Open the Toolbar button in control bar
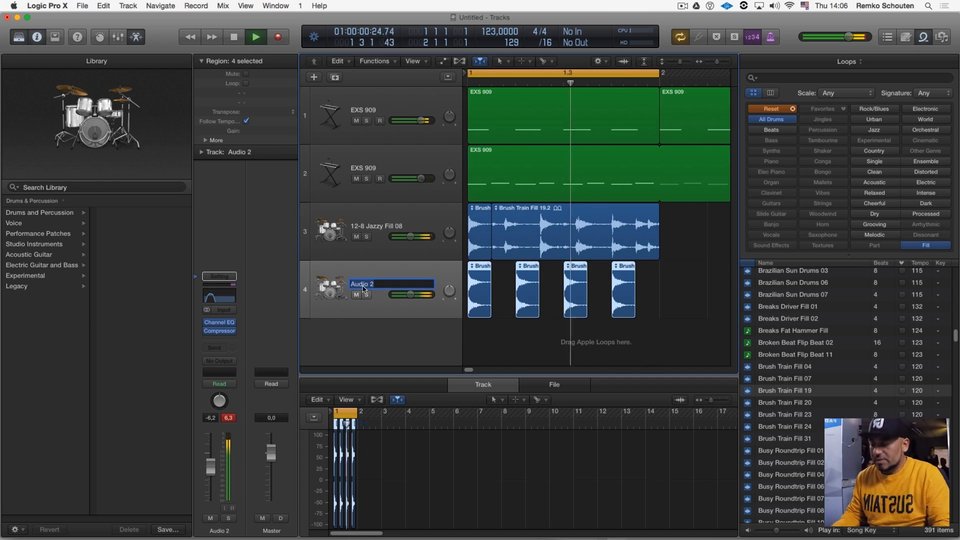Screen dimensions: 960x540 tap(54, 37)
